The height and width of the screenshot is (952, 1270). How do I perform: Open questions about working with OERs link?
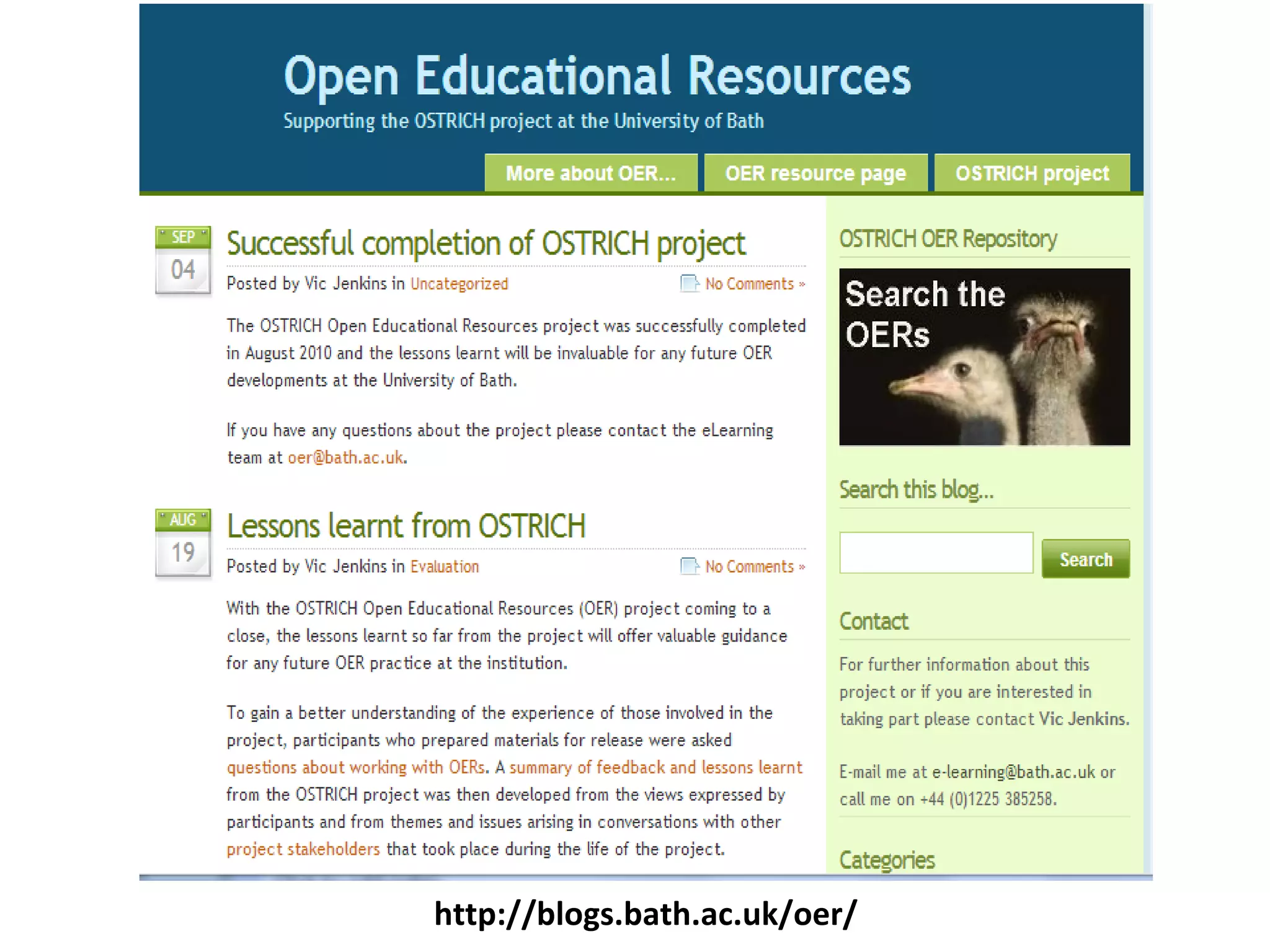[355, 767]
